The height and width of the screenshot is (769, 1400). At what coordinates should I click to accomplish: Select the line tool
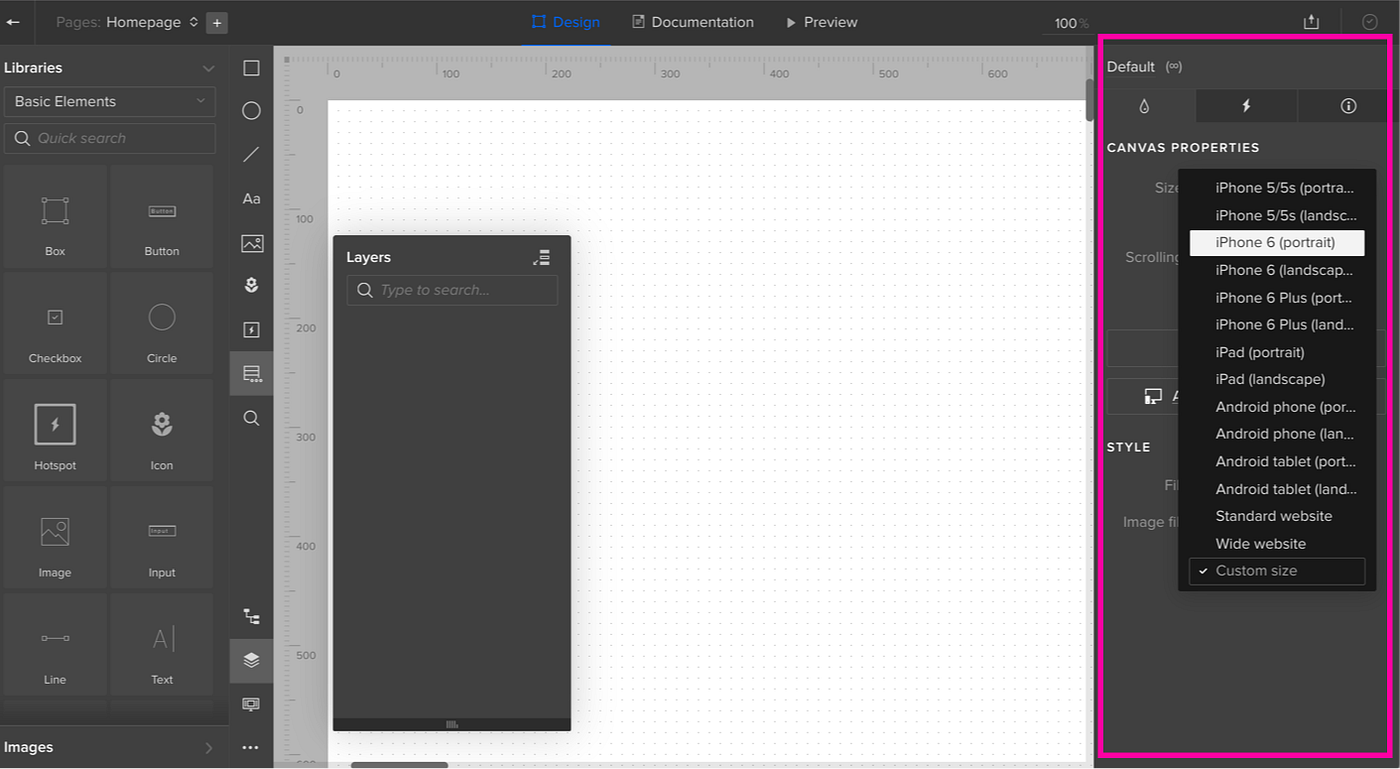[251, 154]
